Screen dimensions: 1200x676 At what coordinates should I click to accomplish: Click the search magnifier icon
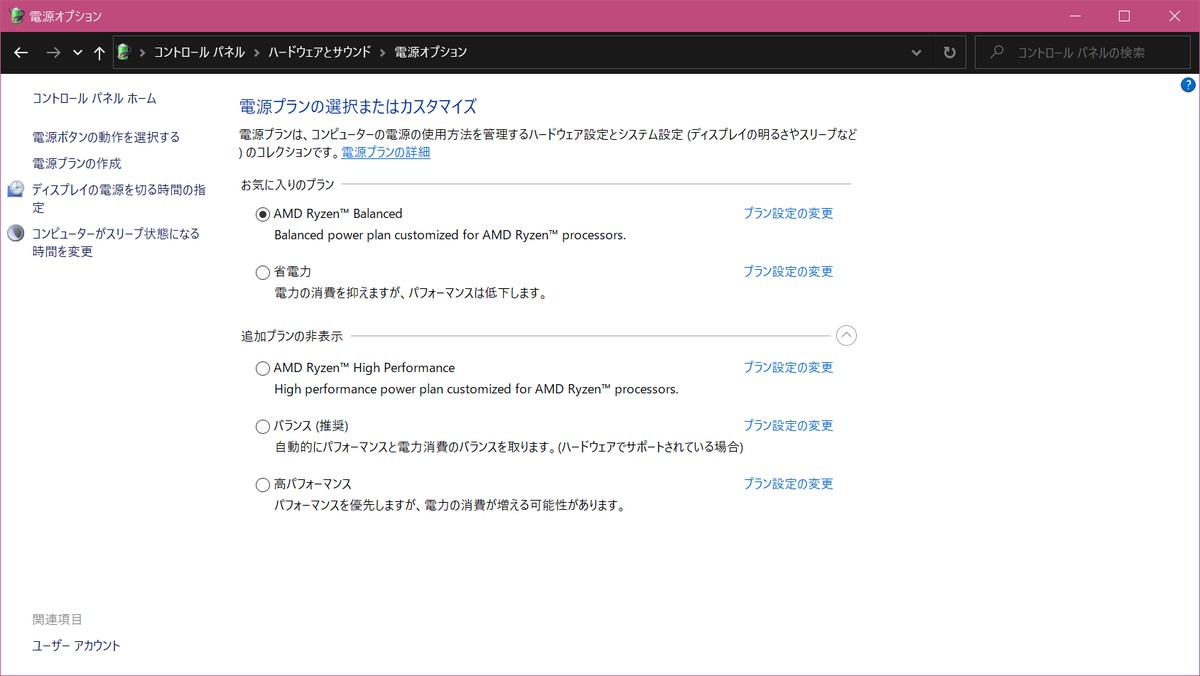pyautogui.click(x=996, y=53)
